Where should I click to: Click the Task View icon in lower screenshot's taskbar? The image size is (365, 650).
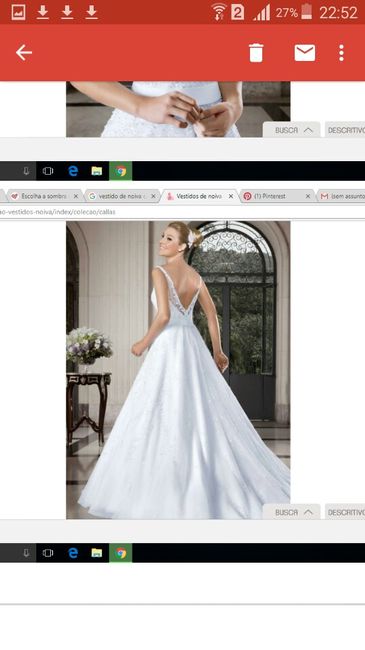(x=48, y=553)
